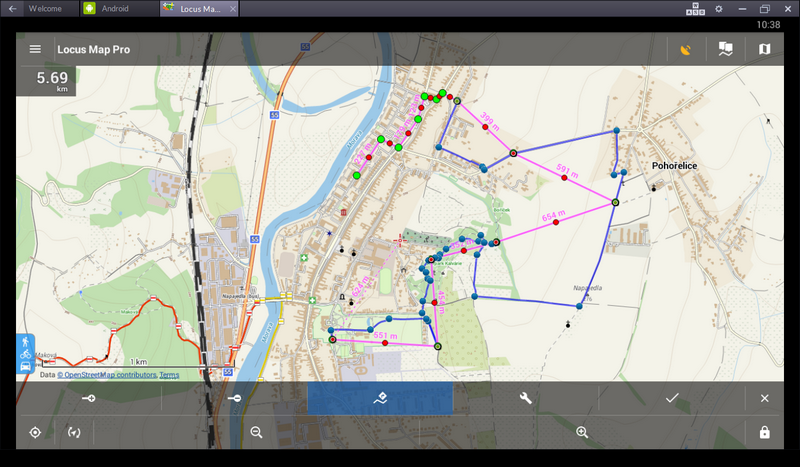The height and width of the screenshot is (467, 800).
Task: Choose the cycling routing profile
Action: pyautogui.click(x=26, y=354)
